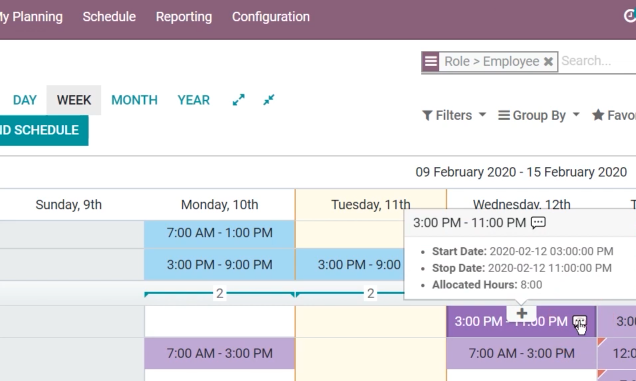Screen dimensions: 636x381
Task: Select the WEEK view
Action: [74, 100]
